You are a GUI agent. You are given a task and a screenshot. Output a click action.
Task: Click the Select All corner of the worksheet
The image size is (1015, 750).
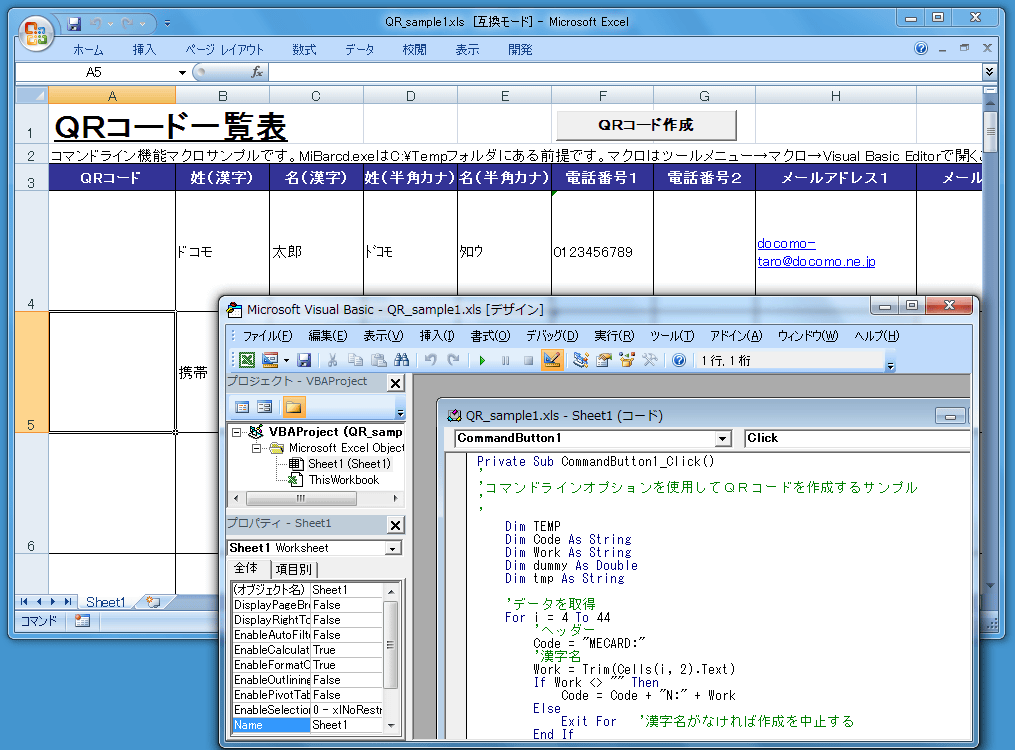(32, 96)
